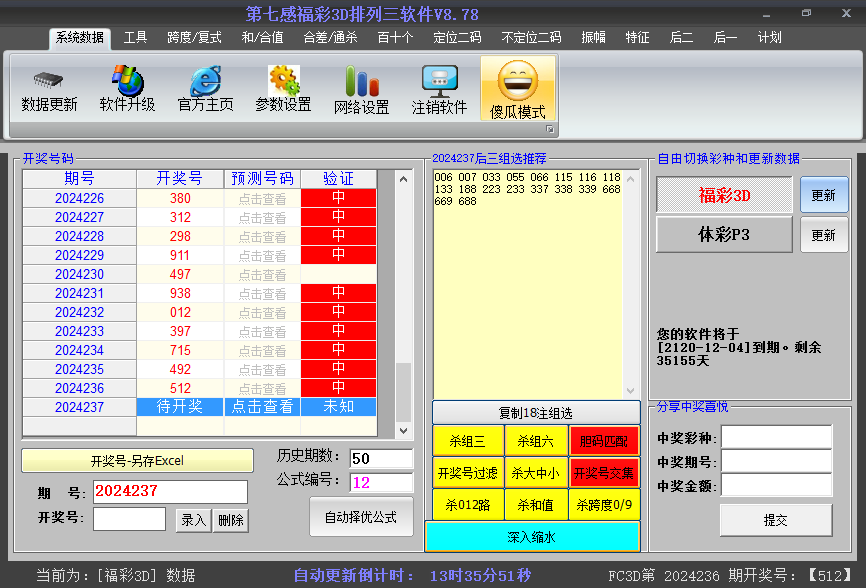Open the 跨度/复式 tab

pyautogui.click(x=194, y=38)
